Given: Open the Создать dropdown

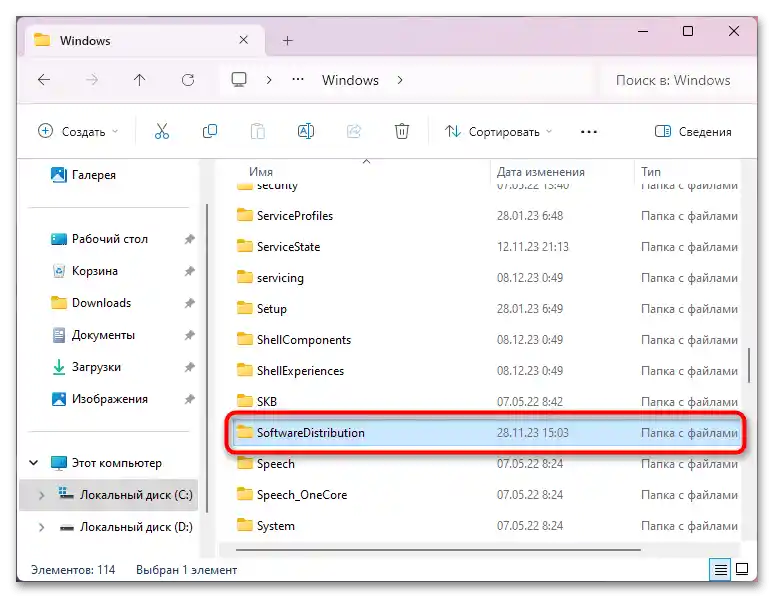Looking at the screenshot, I should tap(78, 131).
